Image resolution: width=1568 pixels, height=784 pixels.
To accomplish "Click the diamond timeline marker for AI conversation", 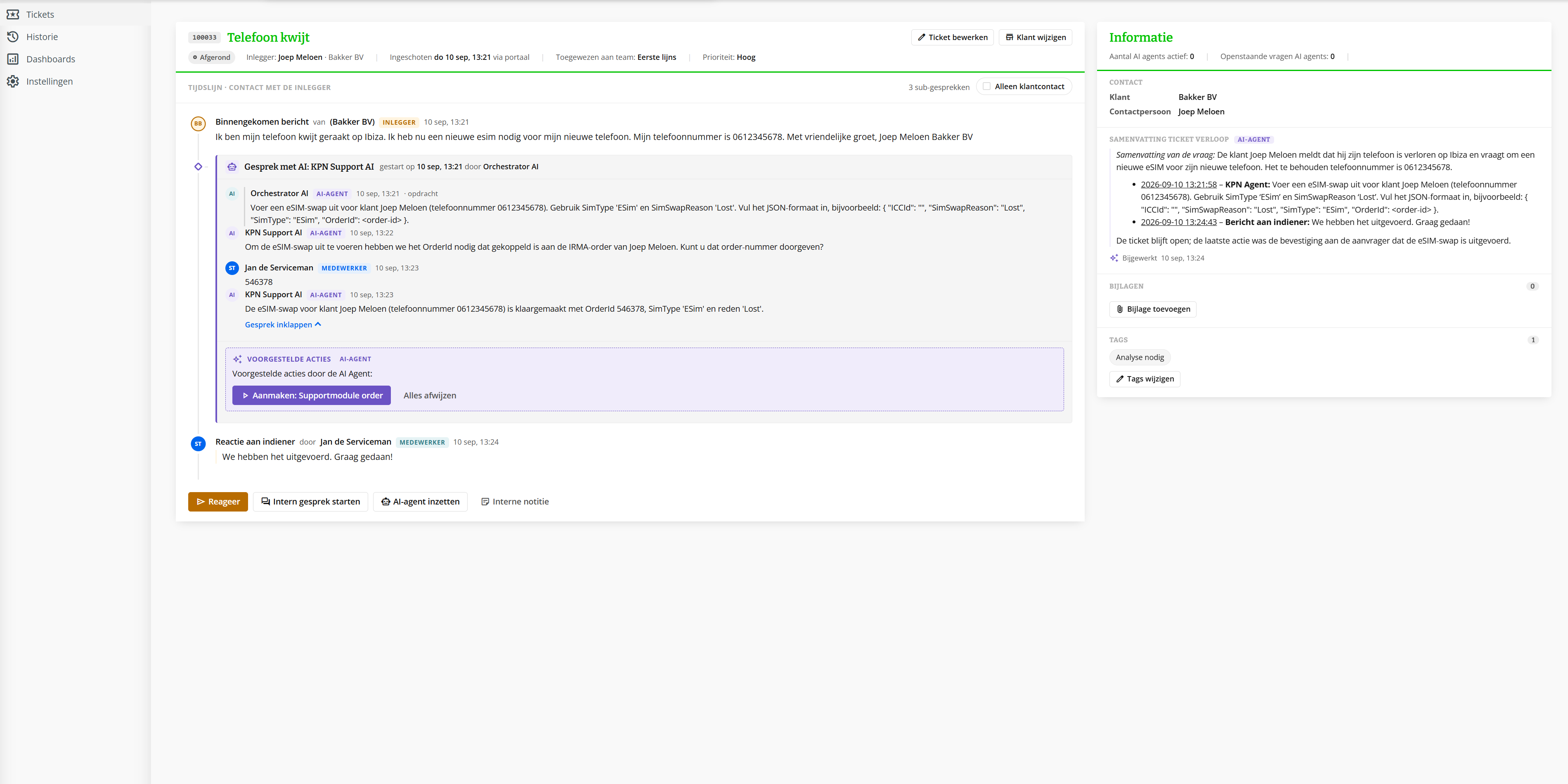I will pyautogui.click(x=198, y=167).
